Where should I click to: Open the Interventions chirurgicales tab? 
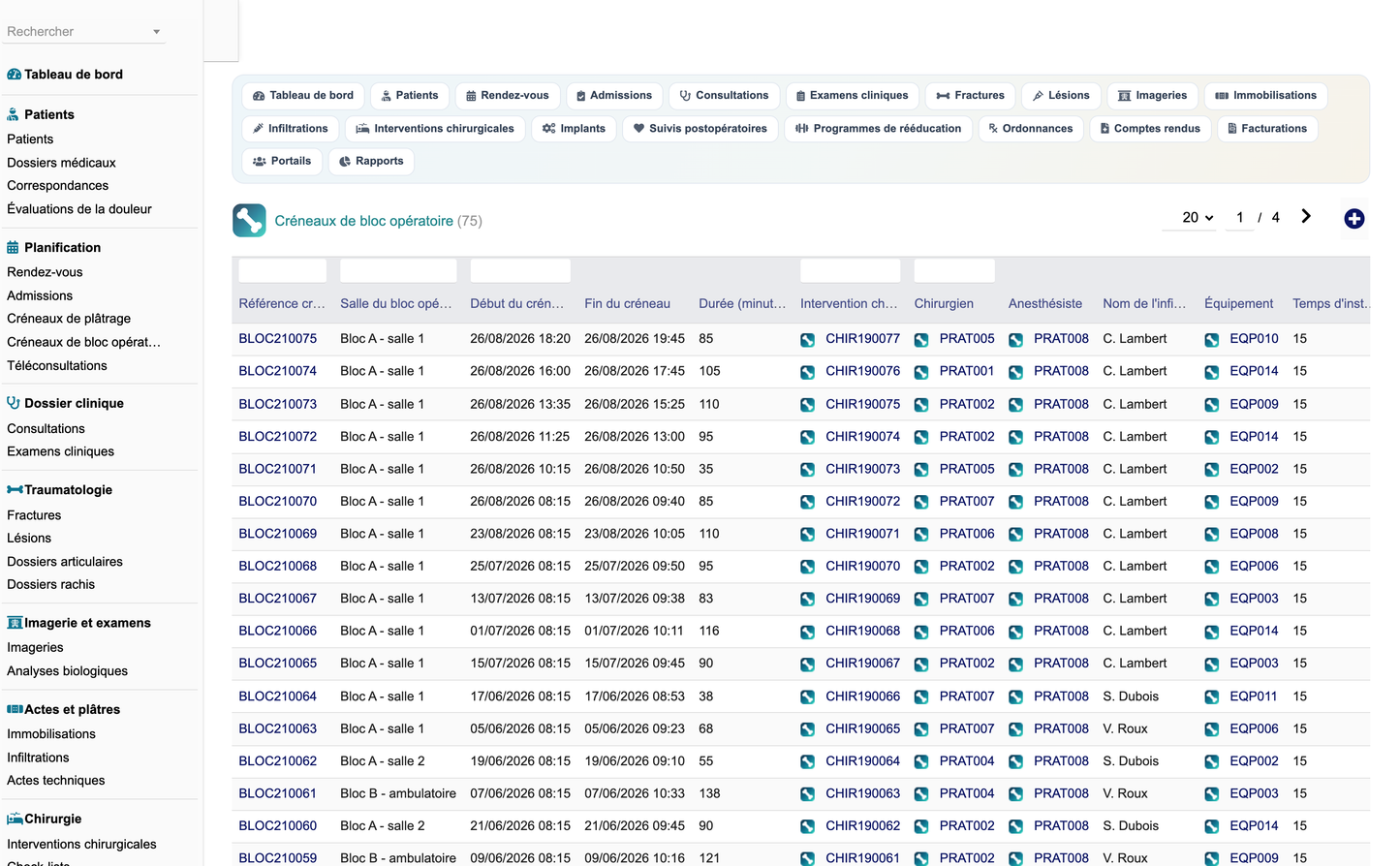[435, 129]
